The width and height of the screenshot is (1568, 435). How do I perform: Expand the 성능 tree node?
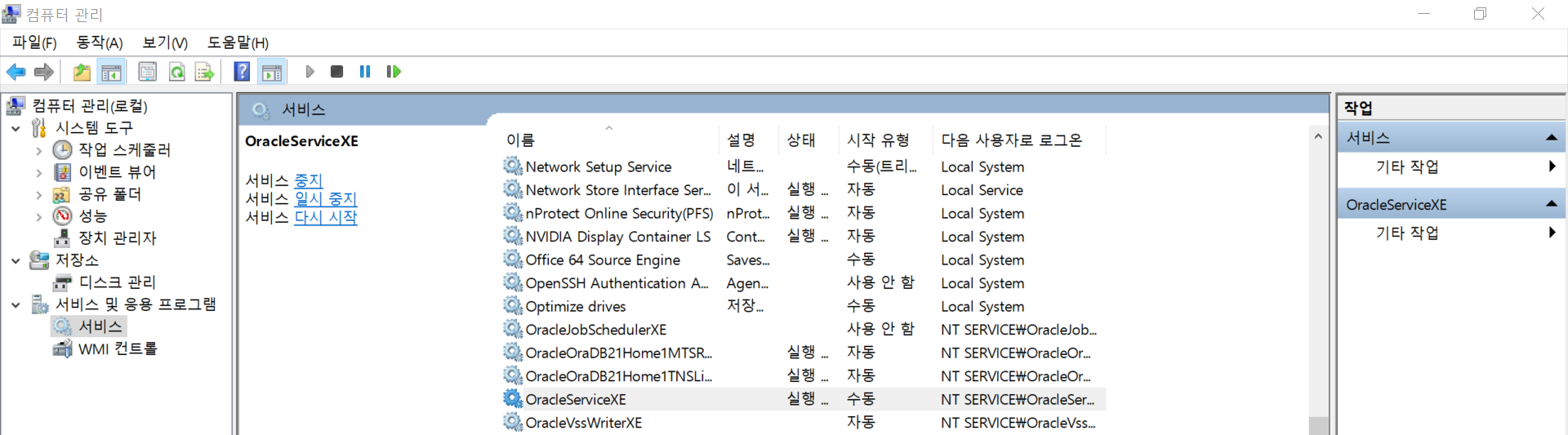point(39,216)
